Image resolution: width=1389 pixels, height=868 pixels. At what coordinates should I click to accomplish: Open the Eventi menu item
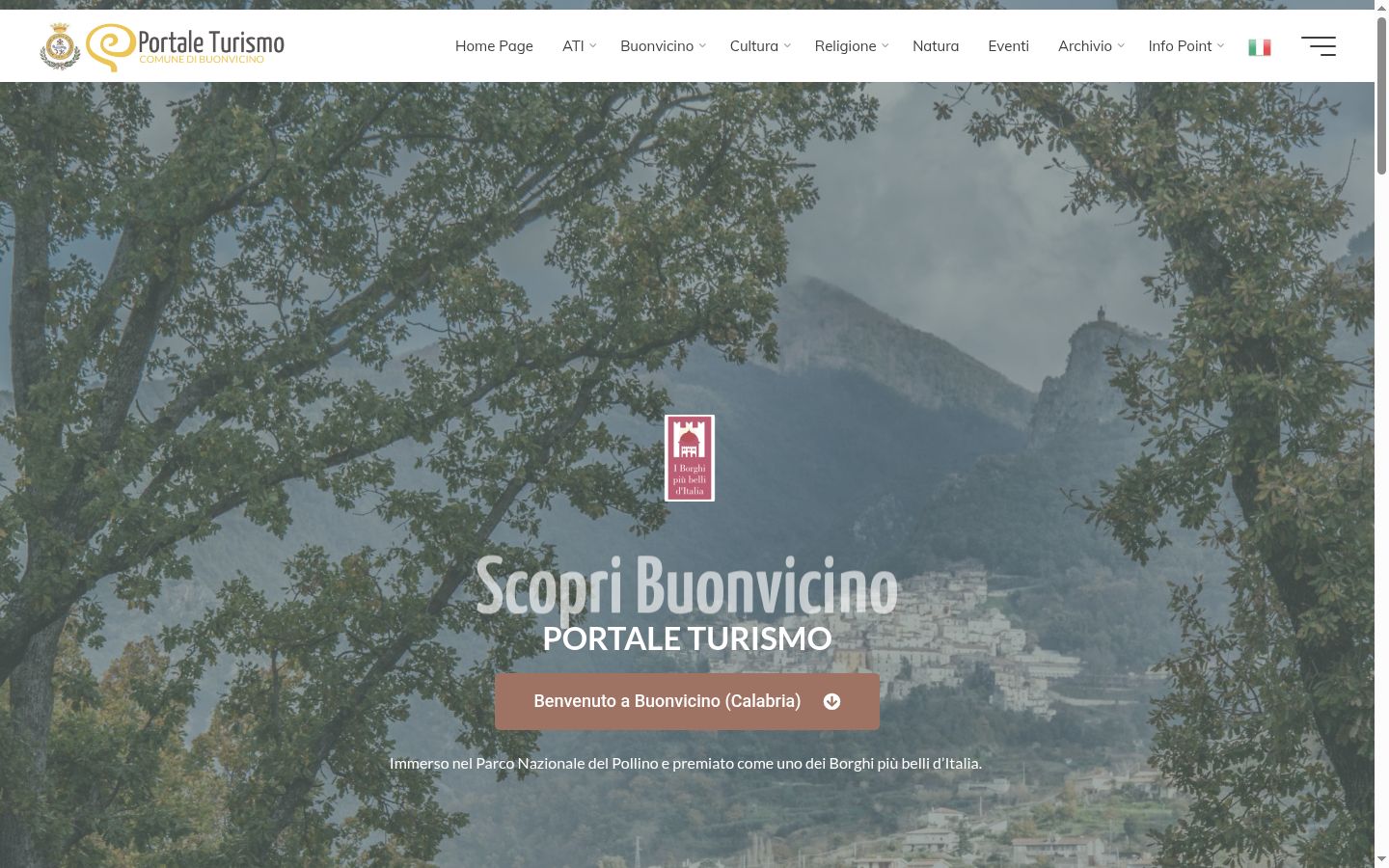[1008, 45]
